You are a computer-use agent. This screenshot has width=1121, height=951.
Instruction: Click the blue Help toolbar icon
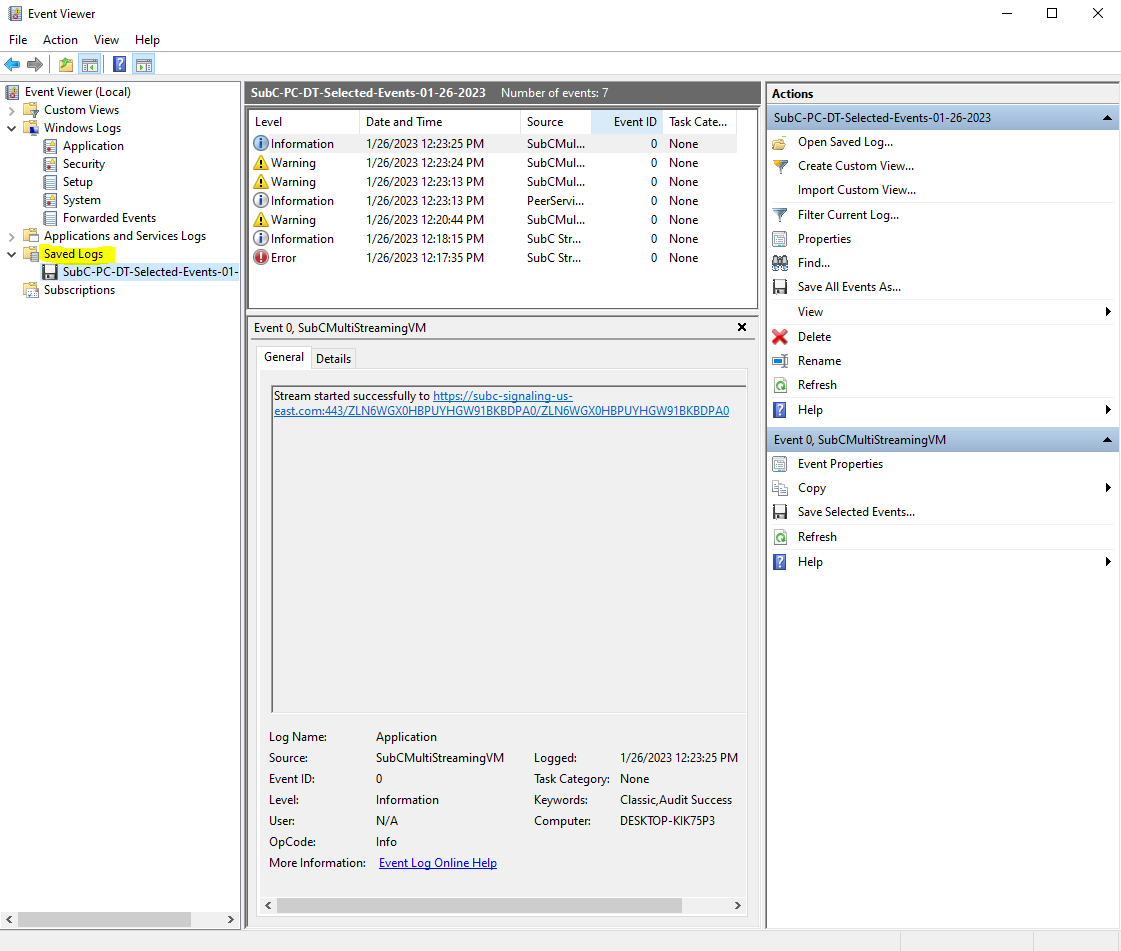tap(119, 65)
